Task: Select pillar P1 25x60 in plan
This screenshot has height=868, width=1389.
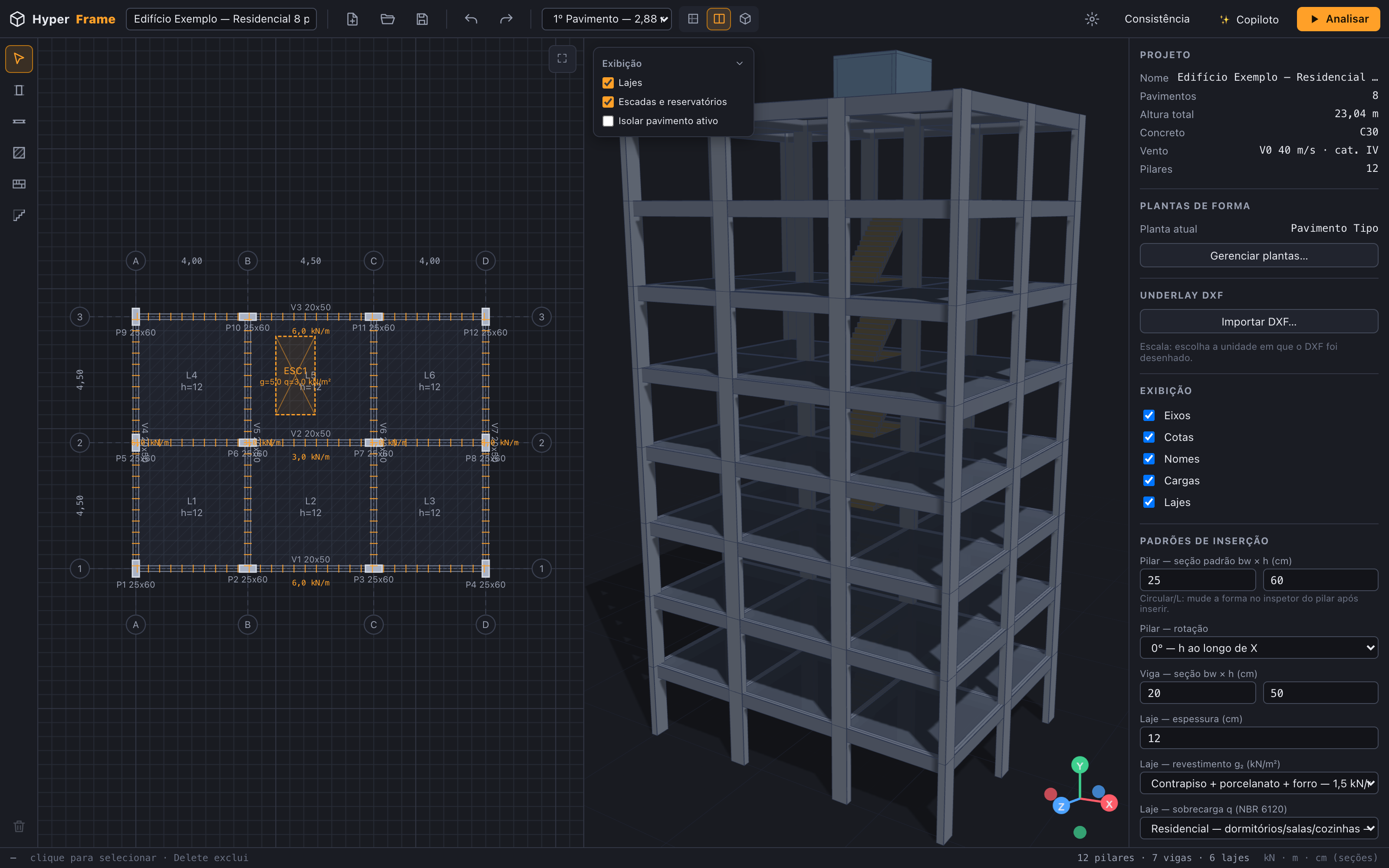Action: 135,569
